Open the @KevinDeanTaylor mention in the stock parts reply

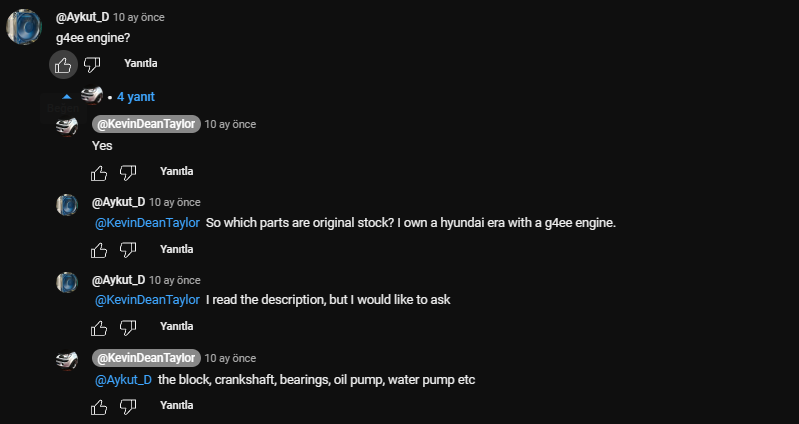tap(147, 222)
